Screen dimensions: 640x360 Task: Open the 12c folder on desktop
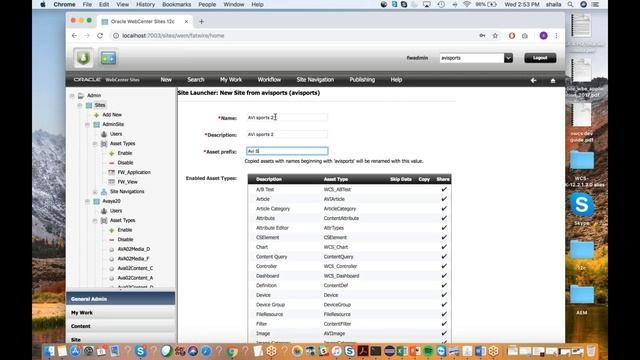click(x=582, y=250)
